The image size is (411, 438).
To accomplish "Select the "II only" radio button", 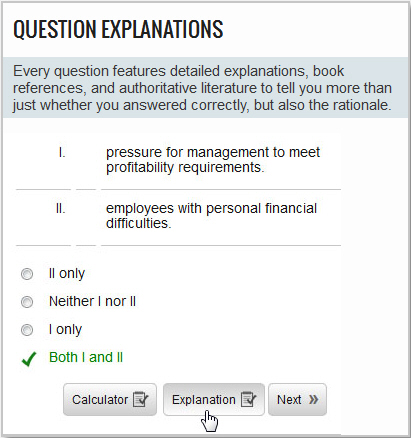I will 27,274.
